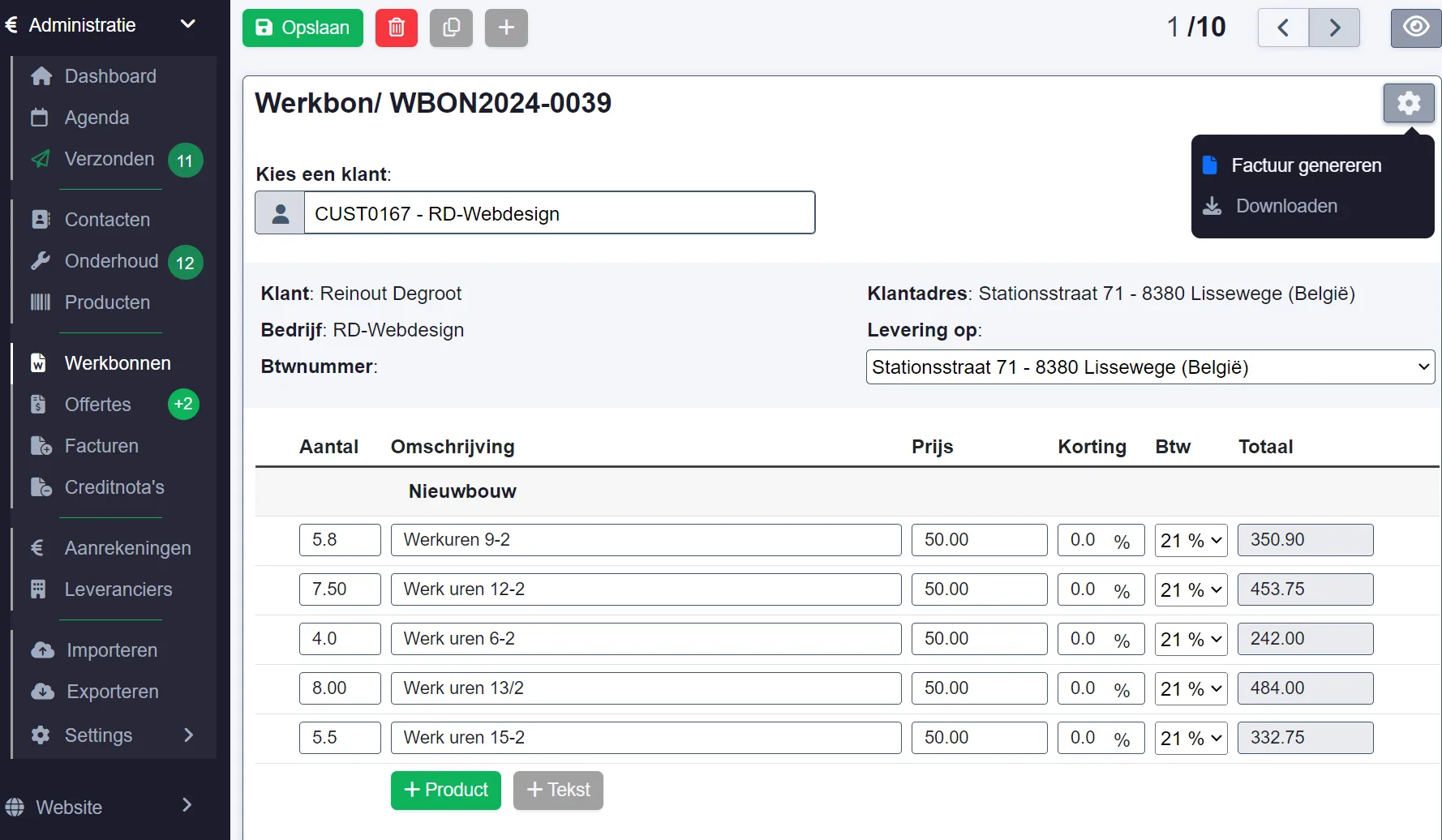Go to next werkbon with right arrow
The image size is (1442, 840).
1334,28
